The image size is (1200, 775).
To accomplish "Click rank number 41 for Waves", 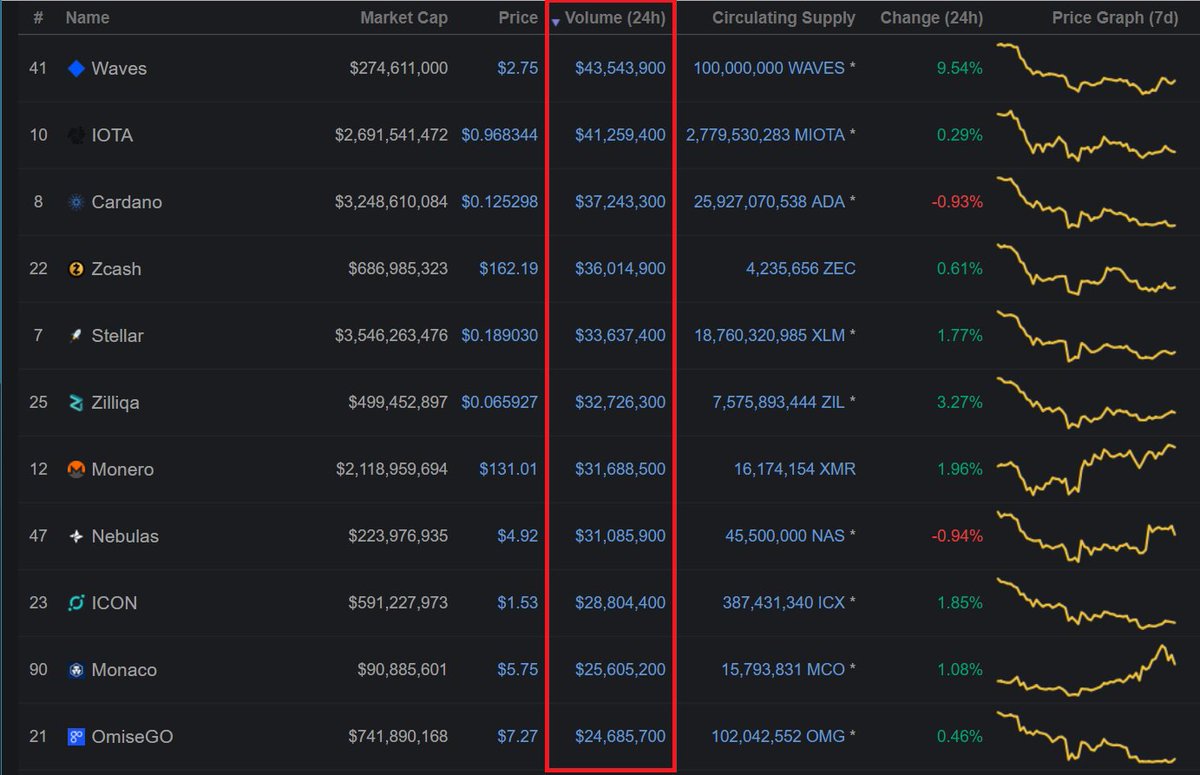I will click(38, 68).
